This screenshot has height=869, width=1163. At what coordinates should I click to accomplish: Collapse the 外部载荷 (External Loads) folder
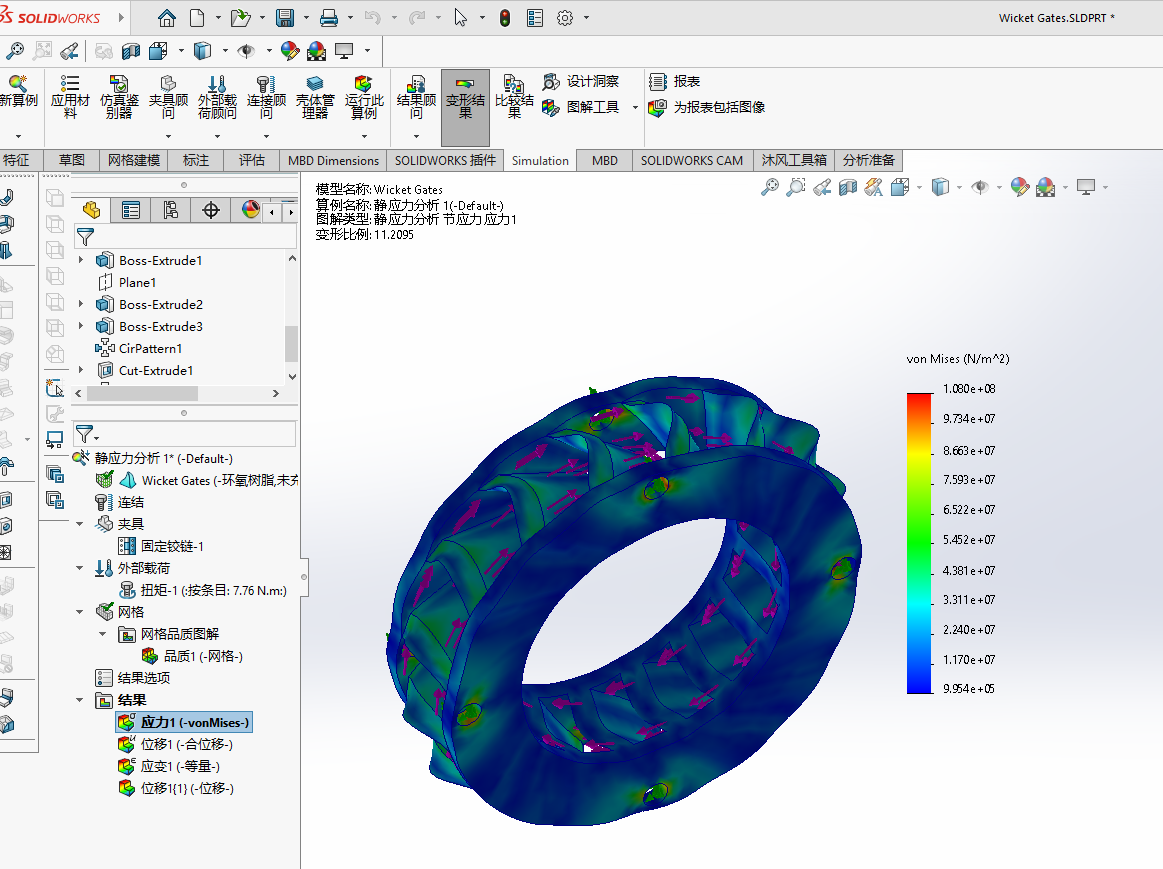click(x=80, y=568)
